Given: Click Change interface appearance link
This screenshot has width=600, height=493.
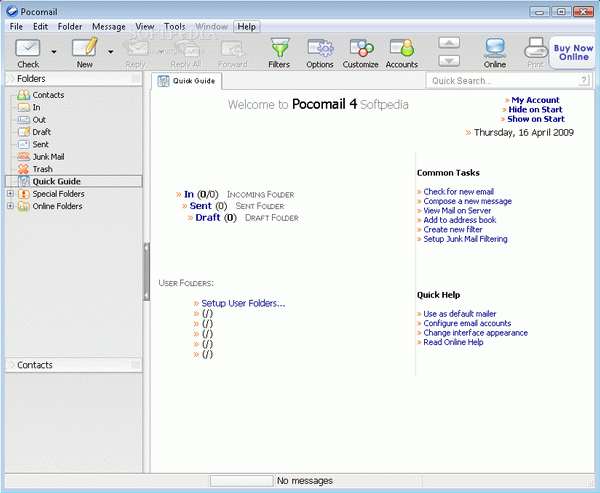Looking at the screenshot, I should 475,333.
